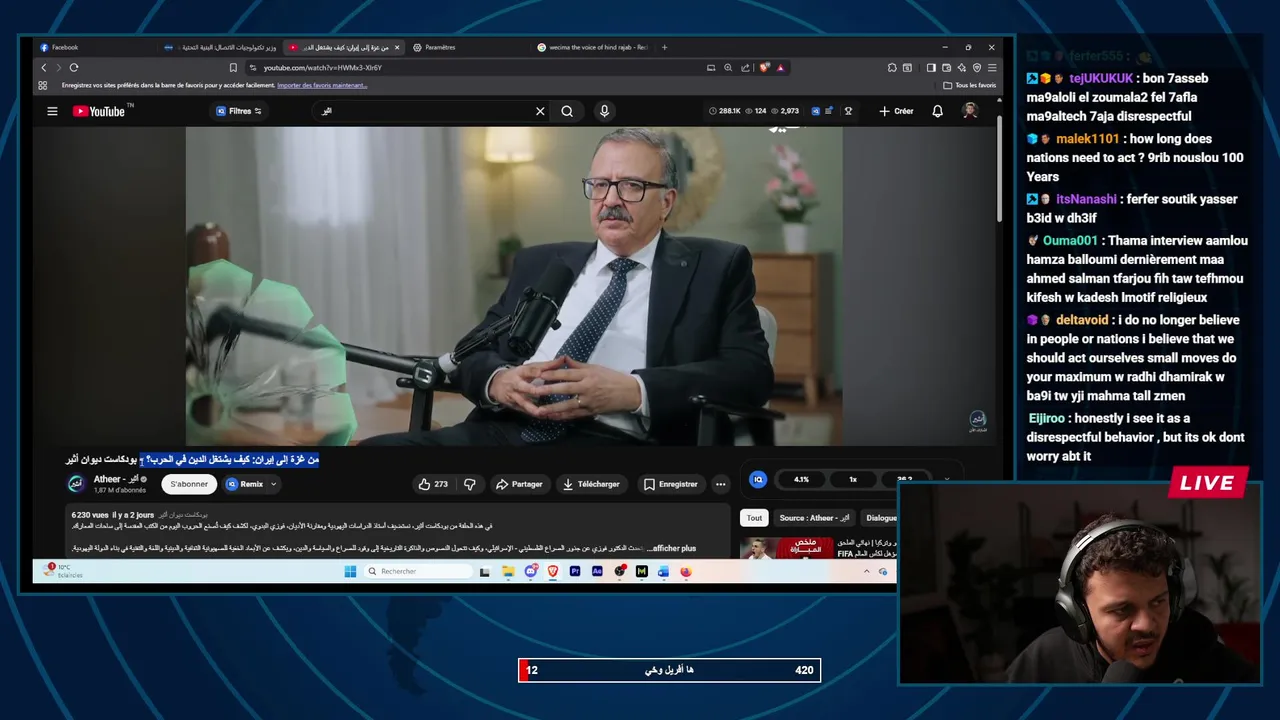The image size is (1280, 720).
Task: Open the weather widget showing 10°C
Action: [x=63, y=571]
